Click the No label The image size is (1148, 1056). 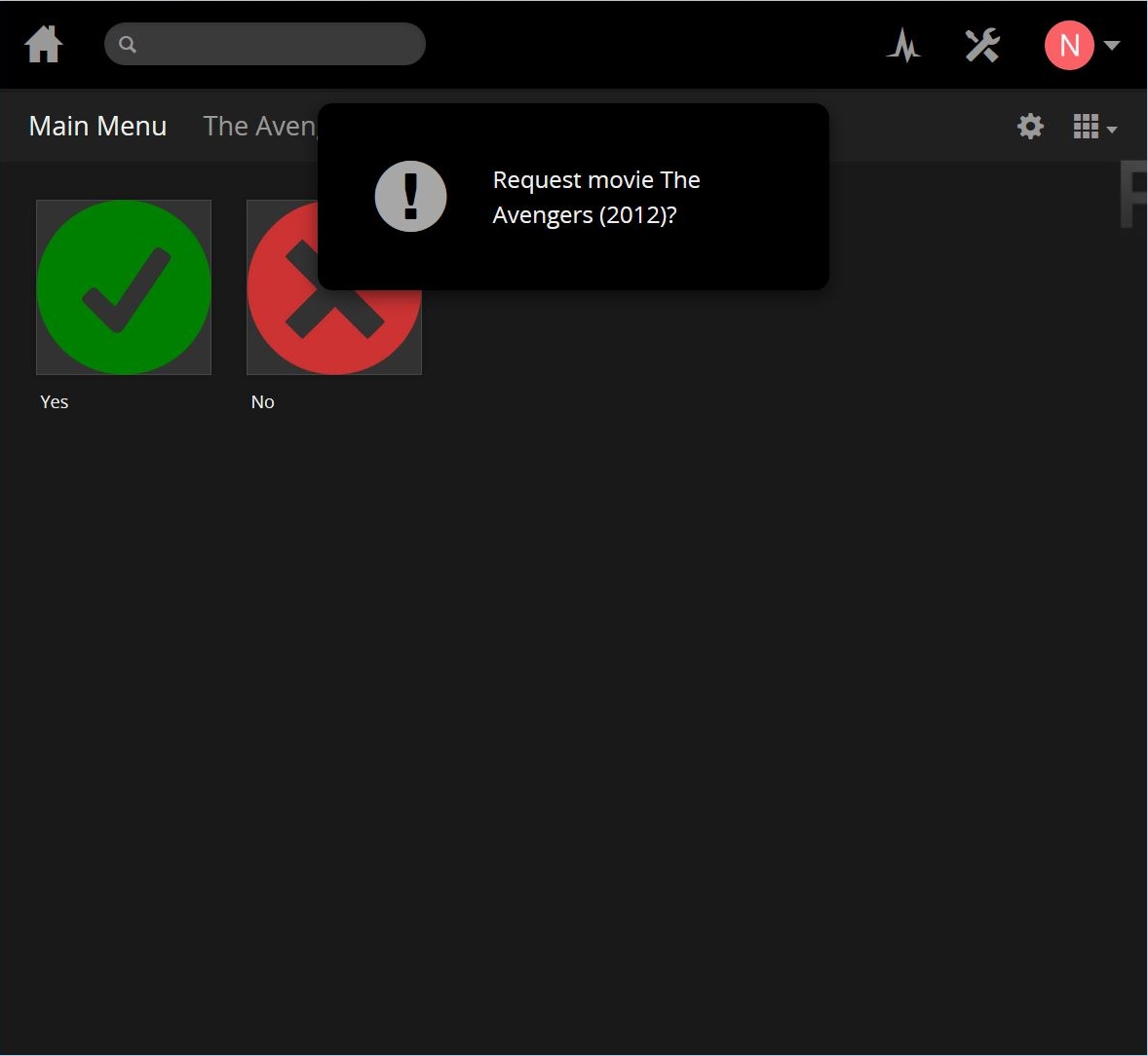point(263,401)
